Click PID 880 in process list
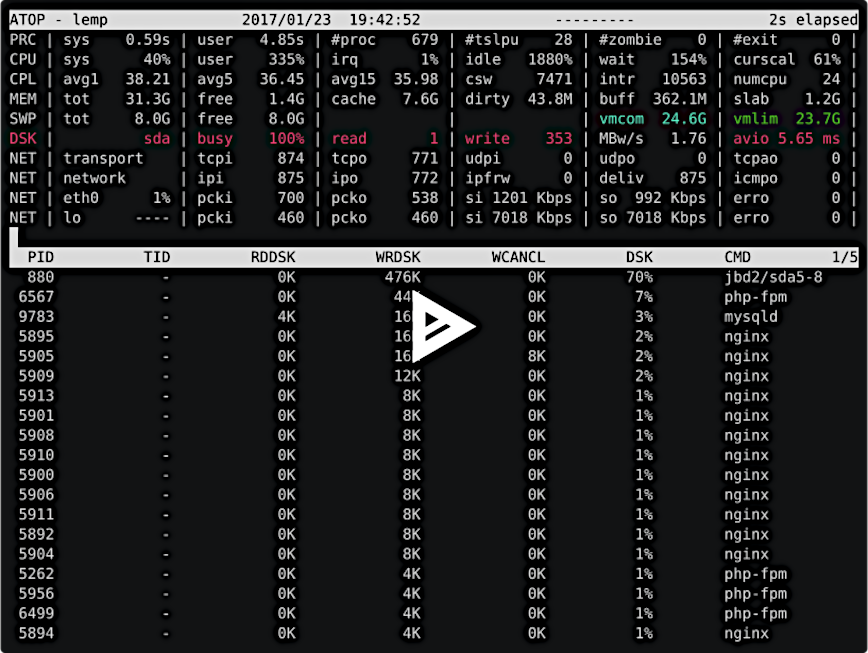 [40, 277]
